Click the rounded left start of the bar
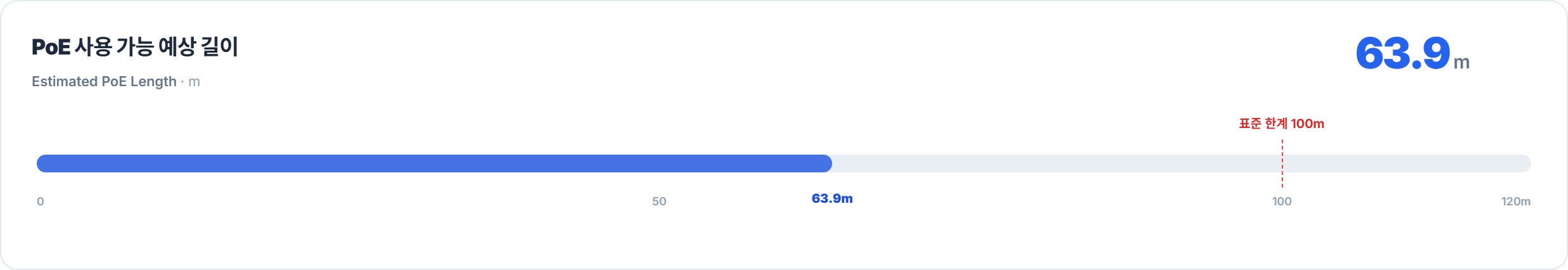Image resolution: width=1568 pixels, height=270 pixels. click(x=43, y=164)
